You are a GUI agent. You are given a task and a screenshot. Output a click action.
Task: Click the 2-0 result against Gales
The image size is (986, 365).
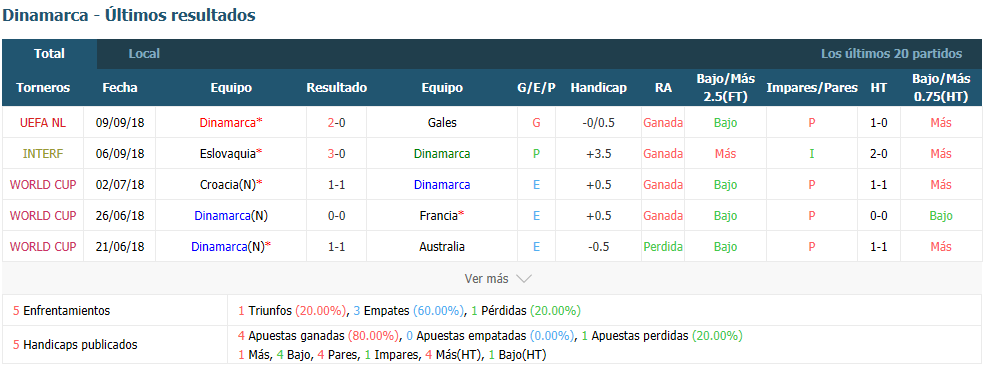click(336, 123)
